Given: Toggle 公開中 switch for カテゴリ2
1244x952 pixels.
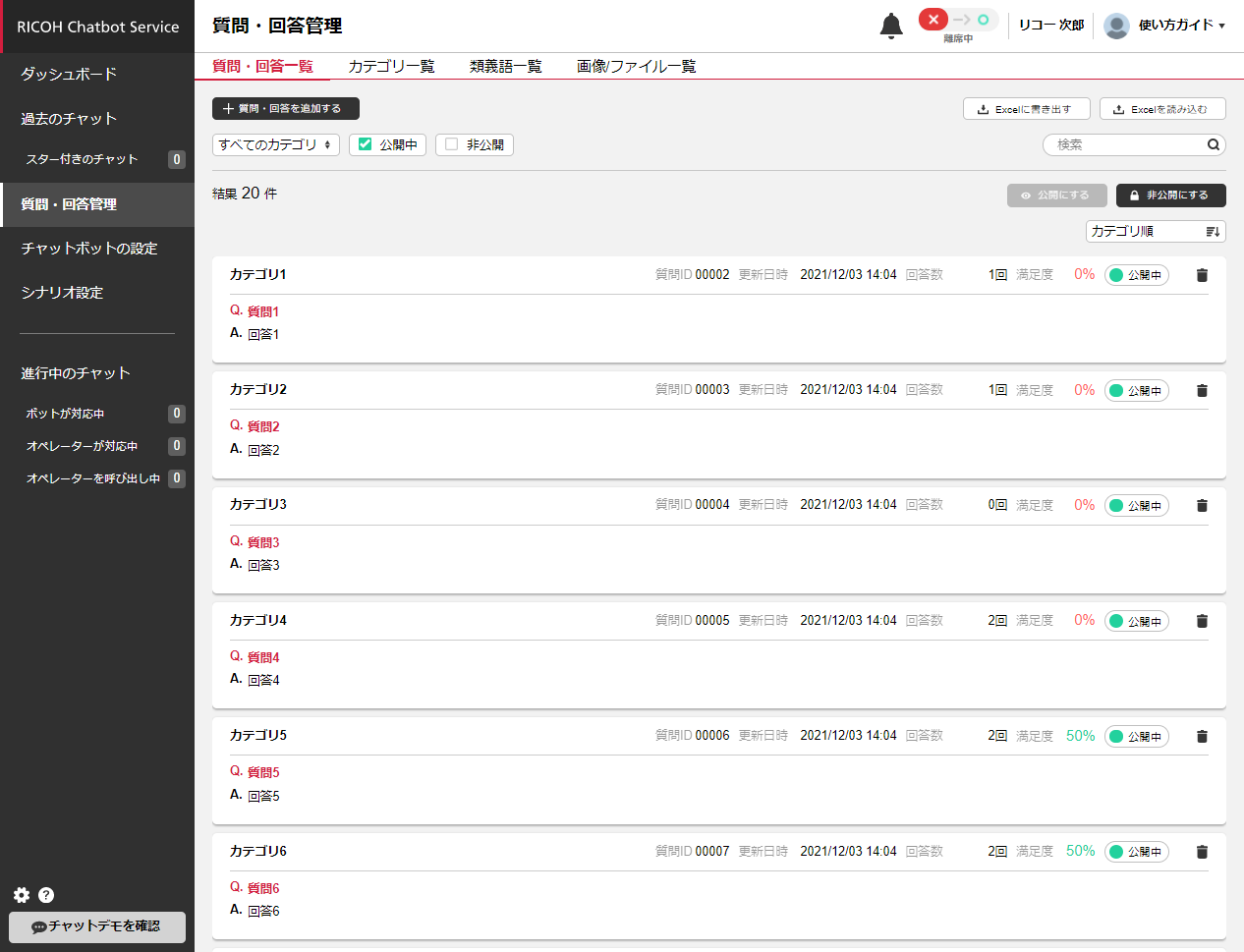Looking at the screenshot, I should 1136,391.
